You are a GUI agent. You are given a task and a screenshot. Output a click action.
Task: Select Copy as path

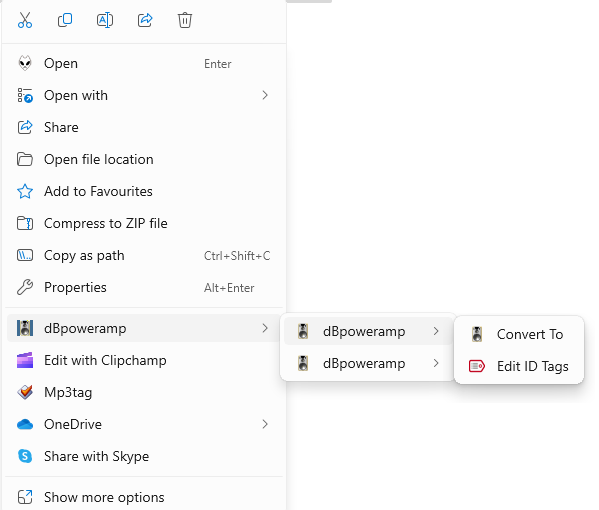coord(144,255)
